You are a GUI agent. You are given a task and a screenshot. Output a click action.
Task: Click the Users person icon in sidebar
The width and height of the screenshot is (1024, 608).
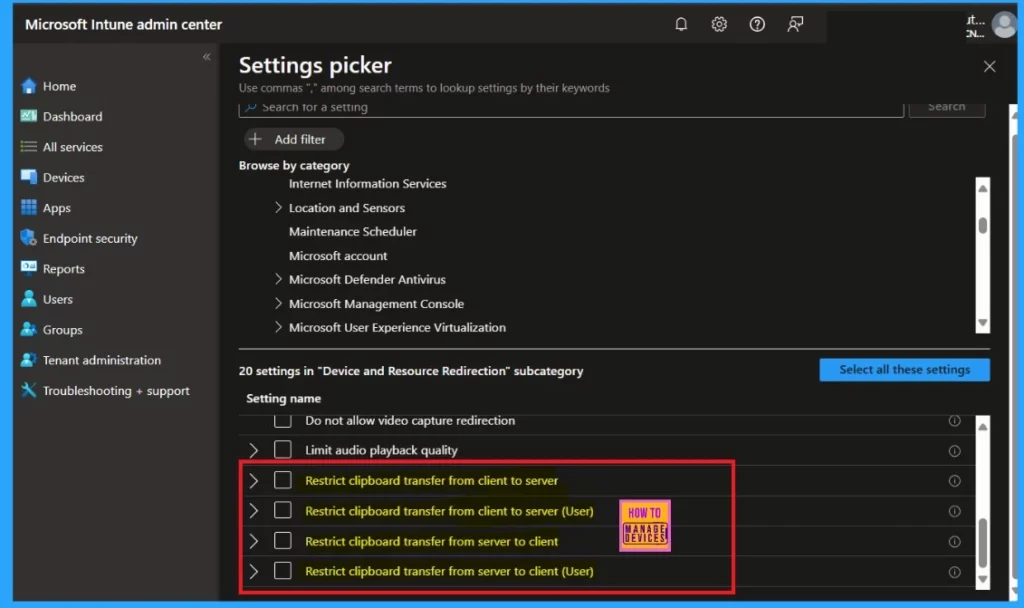[x=29, y=299]
